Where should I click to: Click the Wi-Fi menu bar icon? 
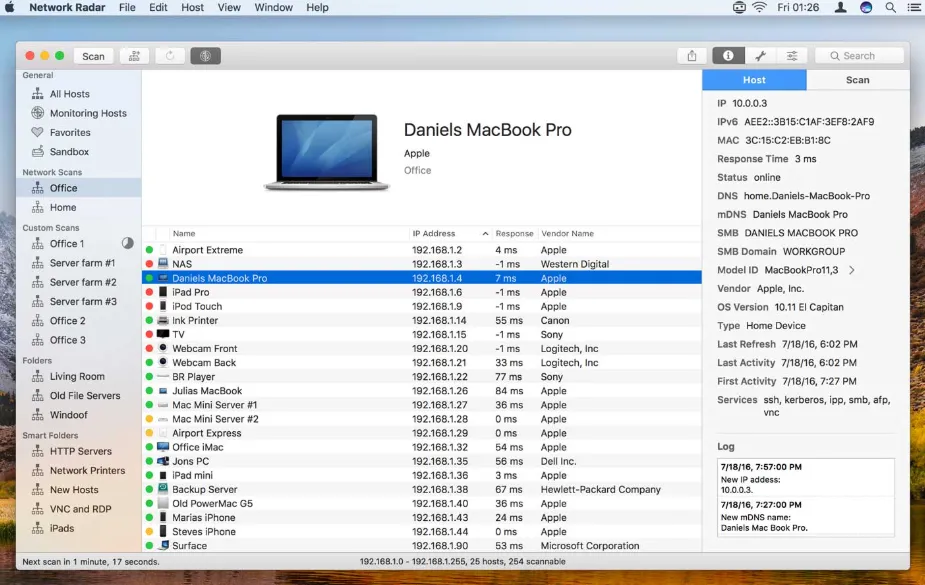tap(760, 8)
